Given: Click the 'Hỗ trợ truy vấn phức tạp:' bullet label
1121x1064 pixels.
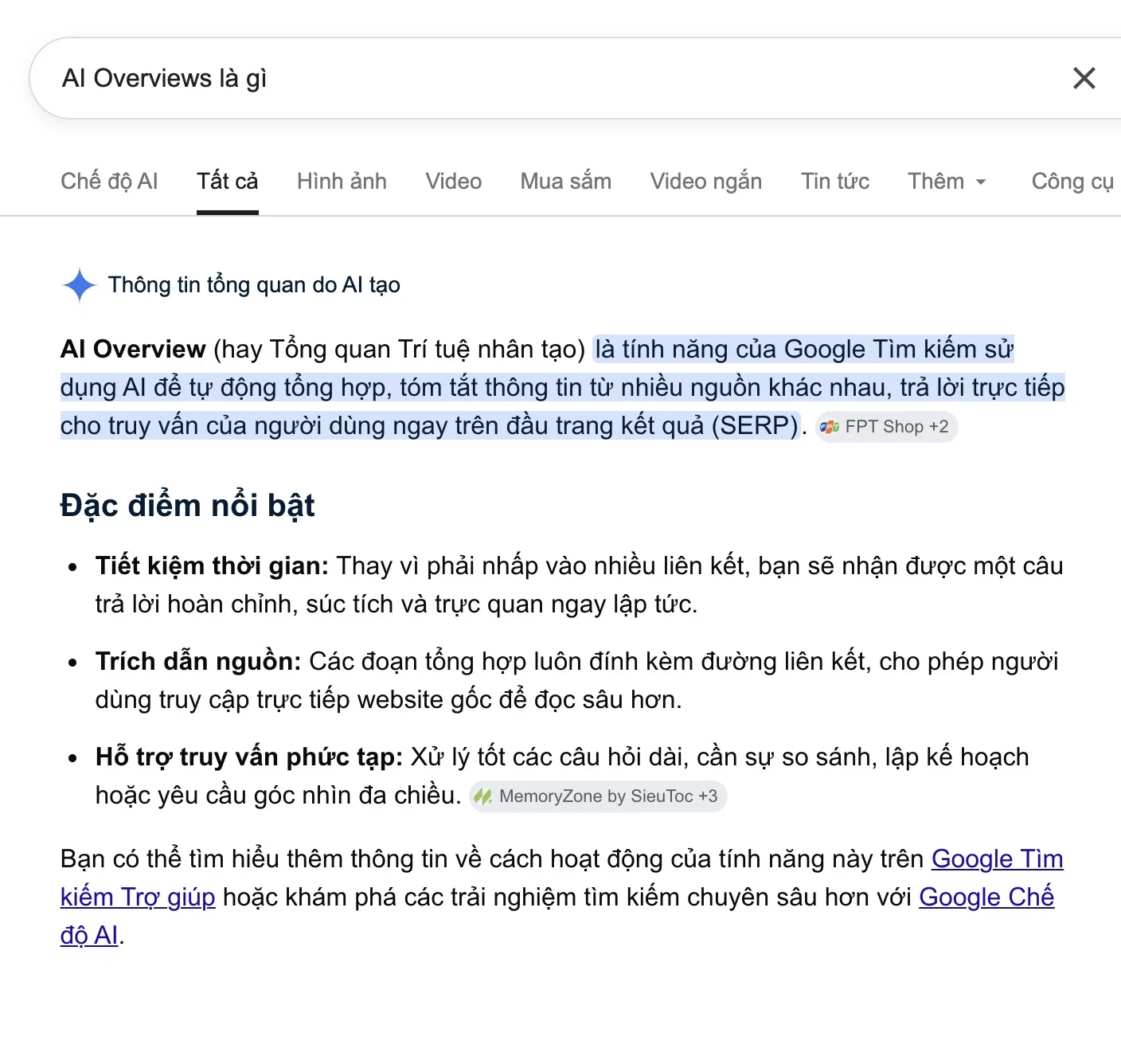Looking at the screenshot, I should [249, 757].
